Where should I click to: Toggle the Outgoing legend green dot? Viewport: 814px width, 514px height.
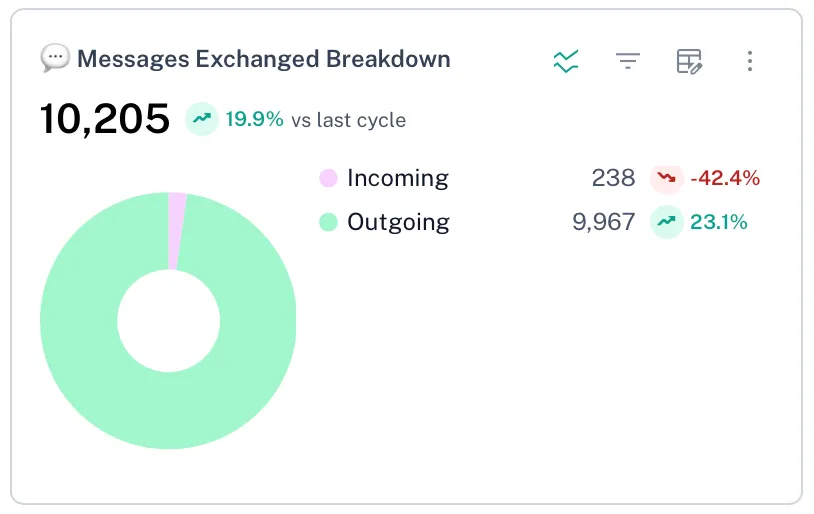pyautogui.click(x=328, y=222)
